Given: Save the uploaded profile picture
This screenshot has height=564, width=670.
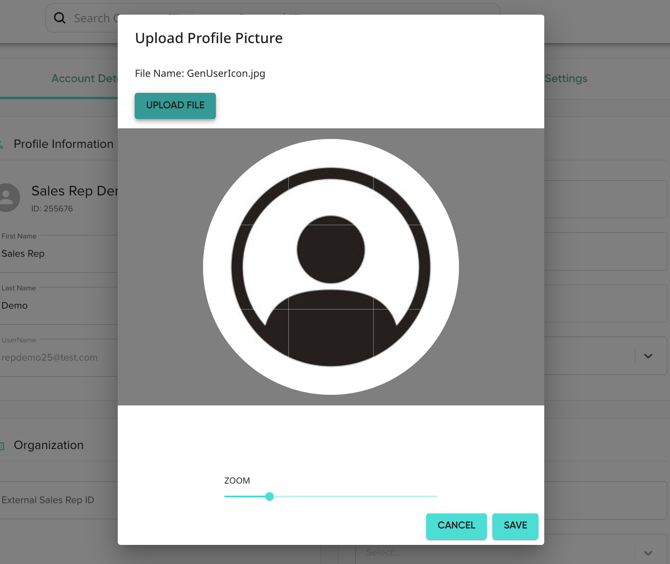Looking at the screenshot, I should coord(515,526).
